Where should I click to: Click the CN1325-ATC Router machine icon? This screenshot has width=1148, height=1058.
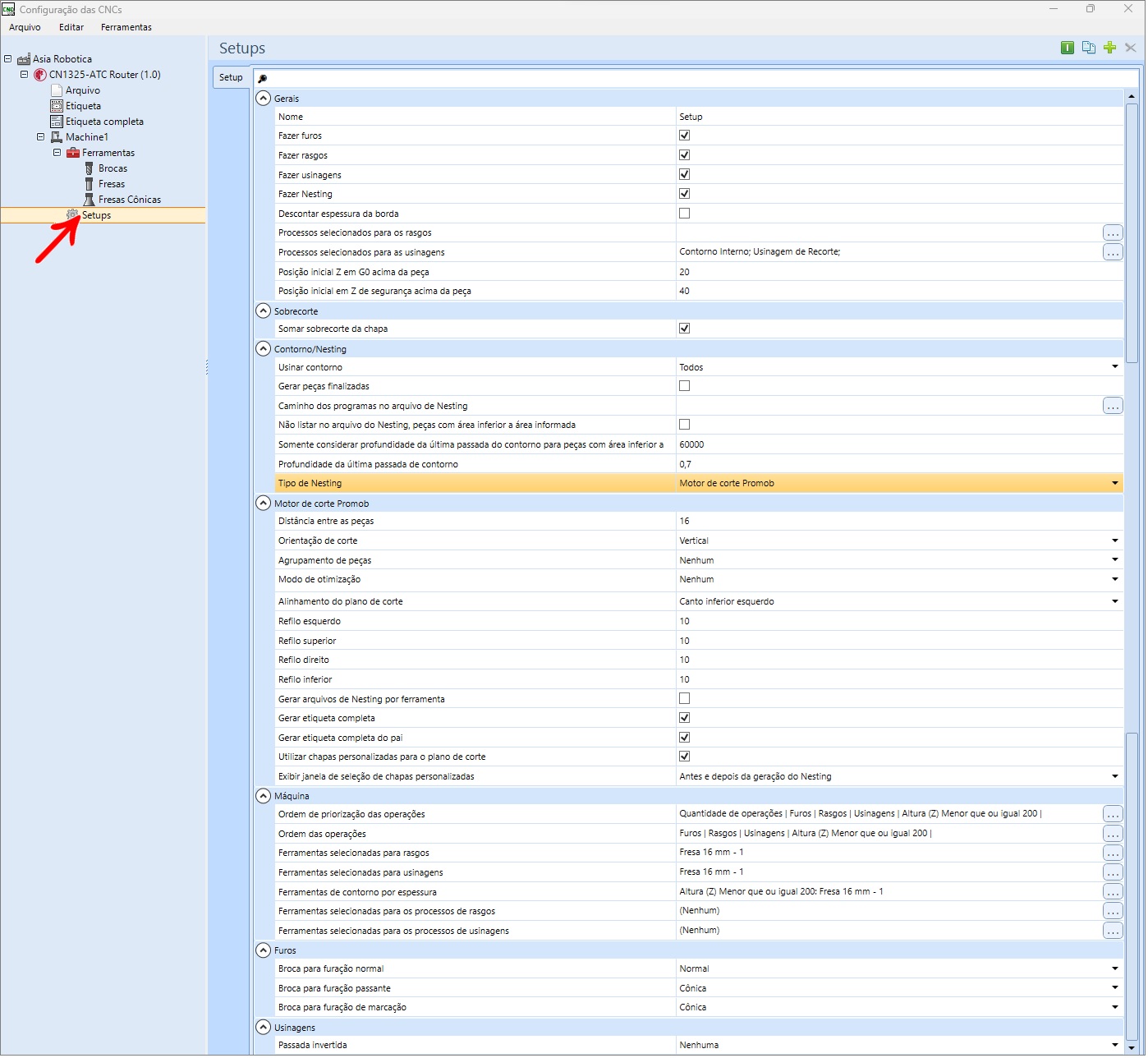point(40,75)
